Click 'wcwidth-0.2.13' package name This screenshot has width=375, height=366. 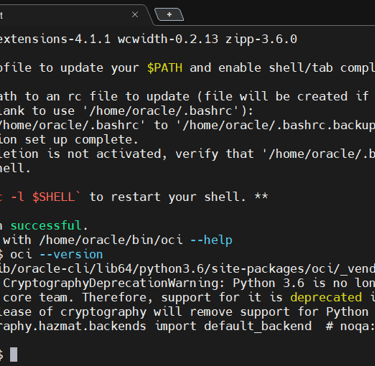click(168, 39)
